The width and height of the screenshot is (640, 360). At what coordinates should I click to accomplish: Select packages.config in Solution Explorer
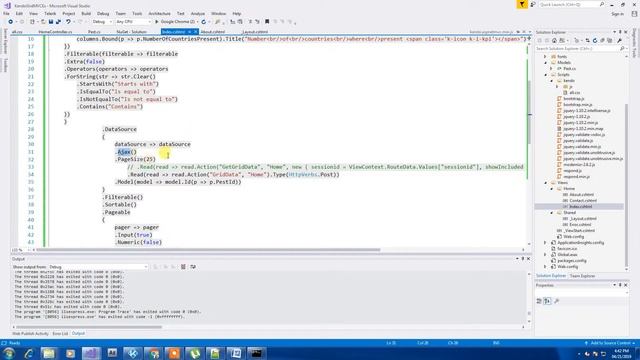571,260
